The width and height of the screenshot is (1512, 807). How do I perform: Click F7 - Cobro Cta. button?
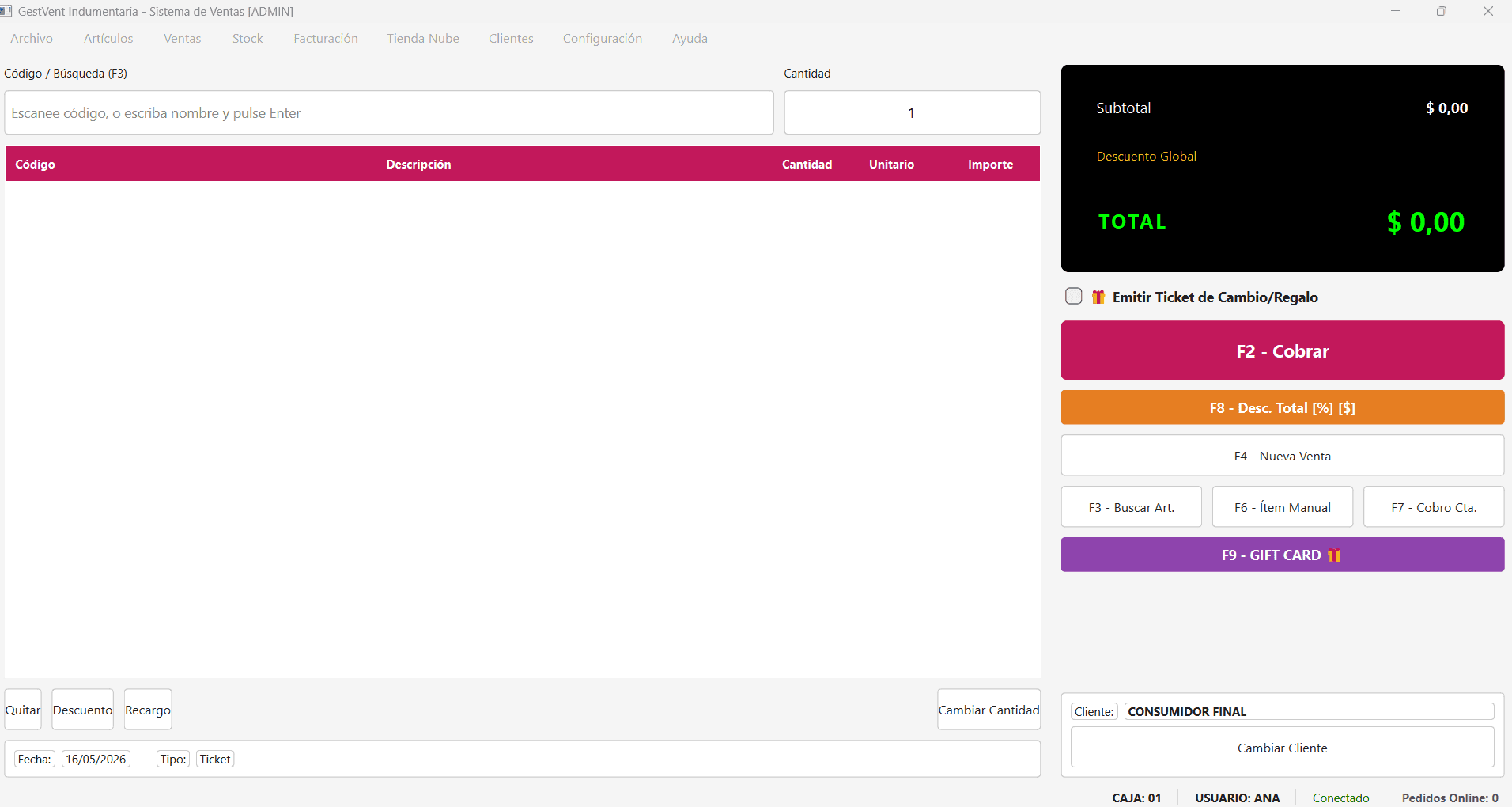1434,507
